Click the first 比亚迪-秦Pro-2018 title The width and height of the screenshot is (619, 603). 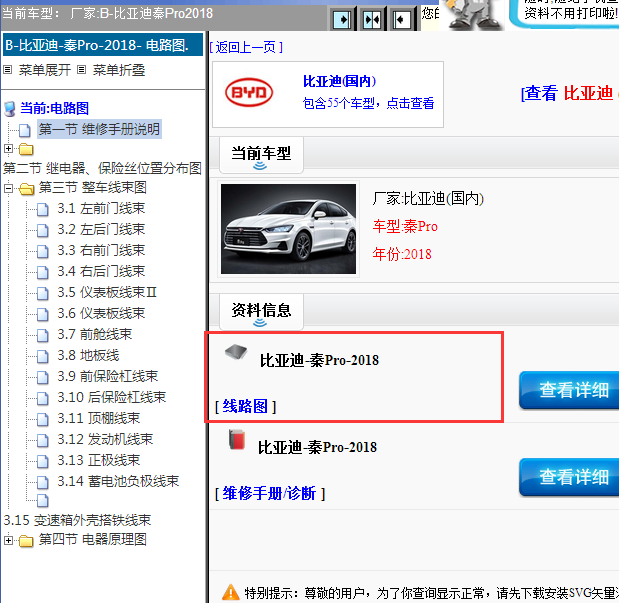coord(319,361)
